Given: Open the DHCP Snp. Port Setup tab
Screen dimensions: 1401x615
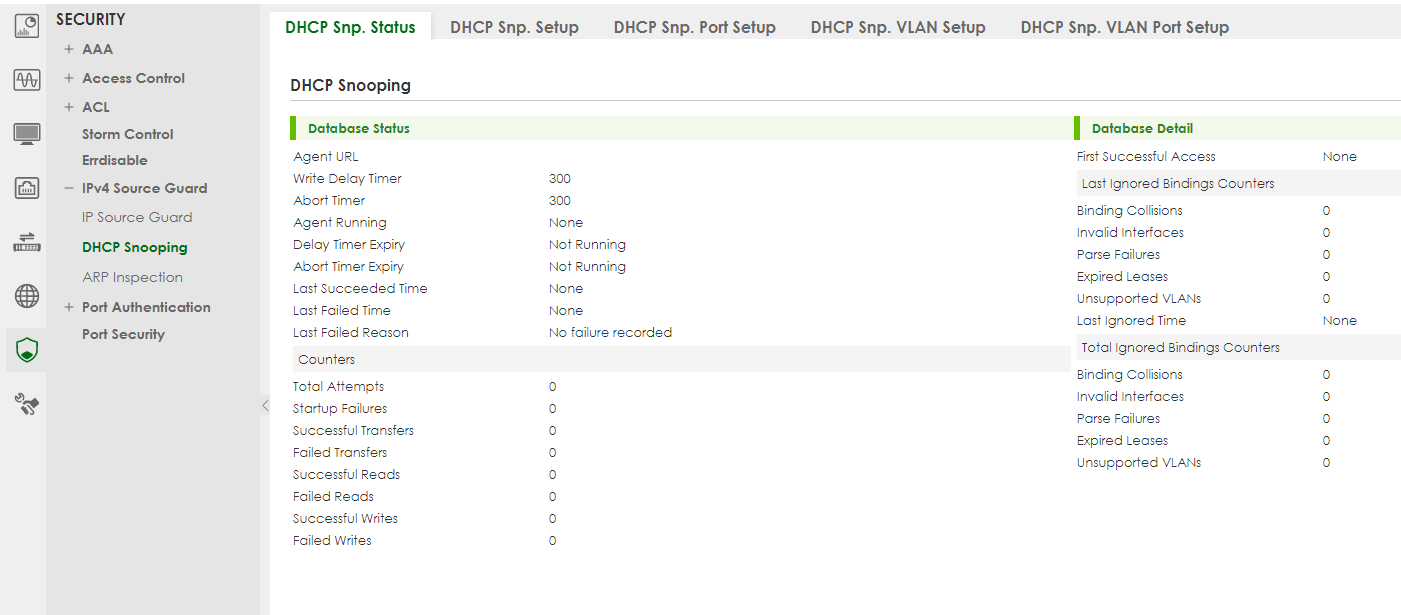Looking at the screenshot, I should click(694, 27).
